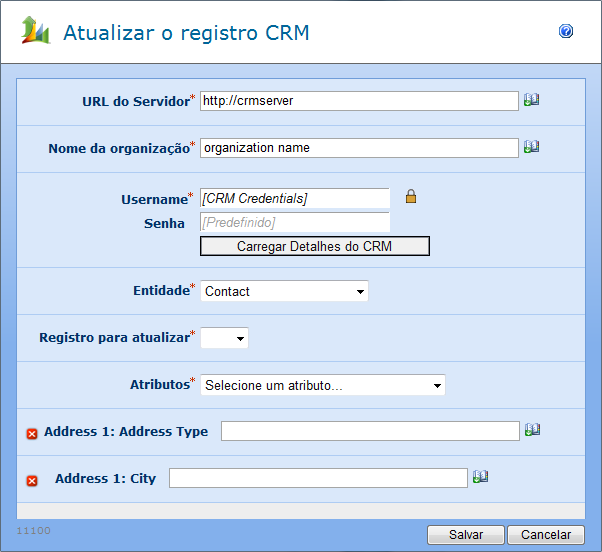Click the Address 1: City input box

point(317,478)
